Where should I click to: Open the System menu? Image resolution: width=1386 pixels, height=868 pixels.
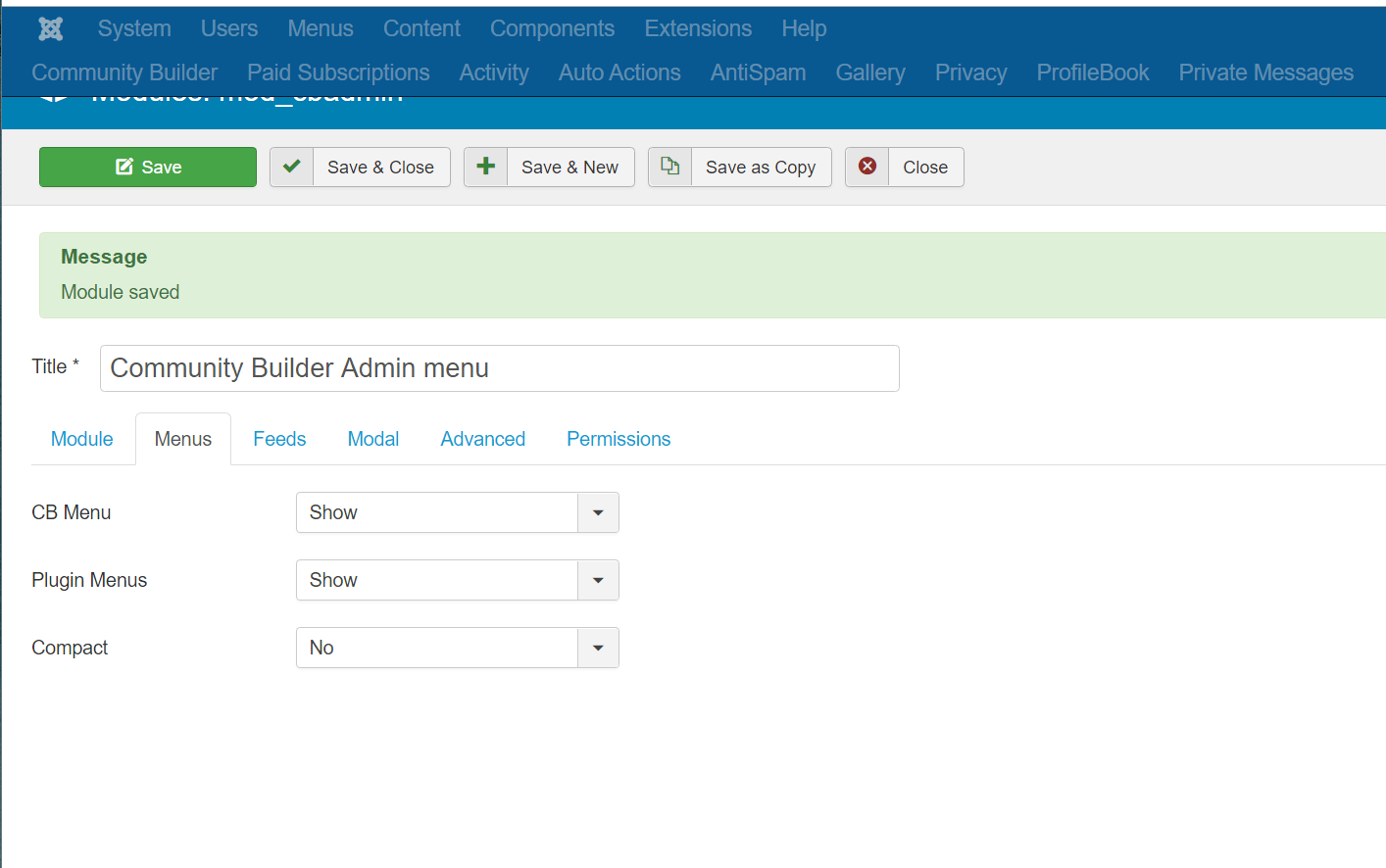tap(134, 29)
